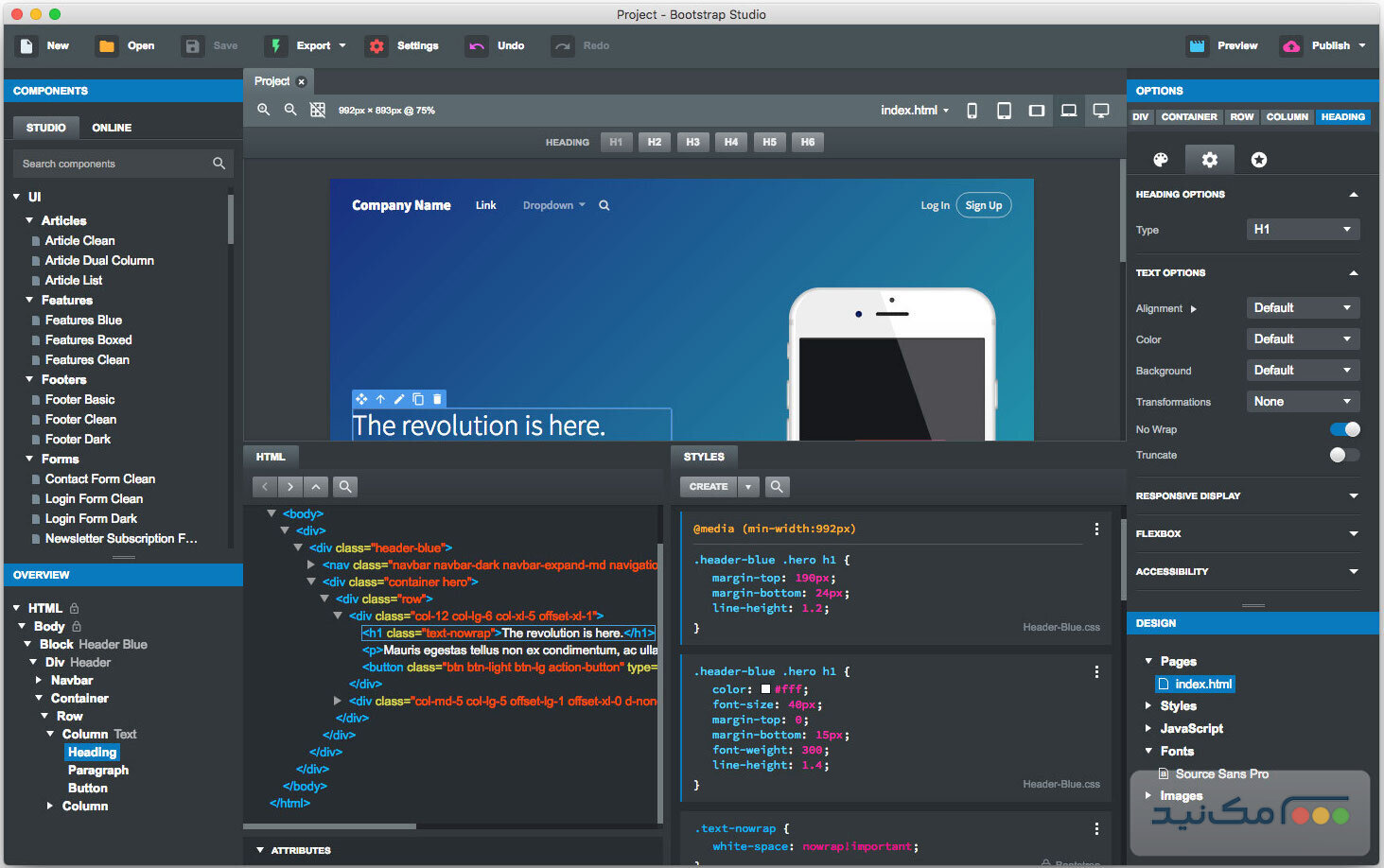Screen dimensions: 1384x868
Task: Switch to the Online components tab
Action: [111, 127]
